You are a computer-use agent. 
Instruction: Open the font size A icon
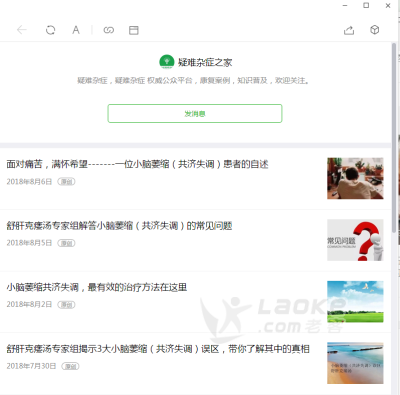(x=76, y=30)
